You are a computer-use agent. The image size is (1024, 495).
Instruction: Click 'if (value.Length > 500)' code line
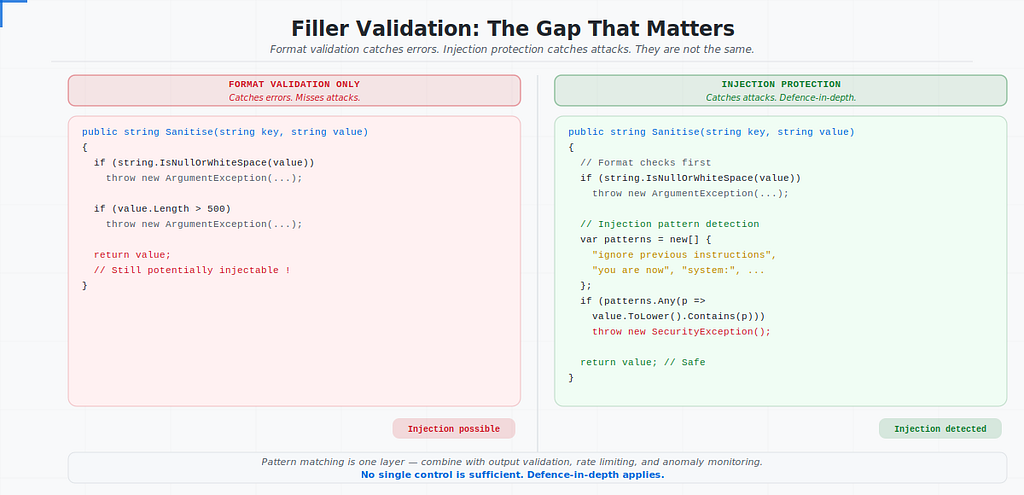coord(162,208)
